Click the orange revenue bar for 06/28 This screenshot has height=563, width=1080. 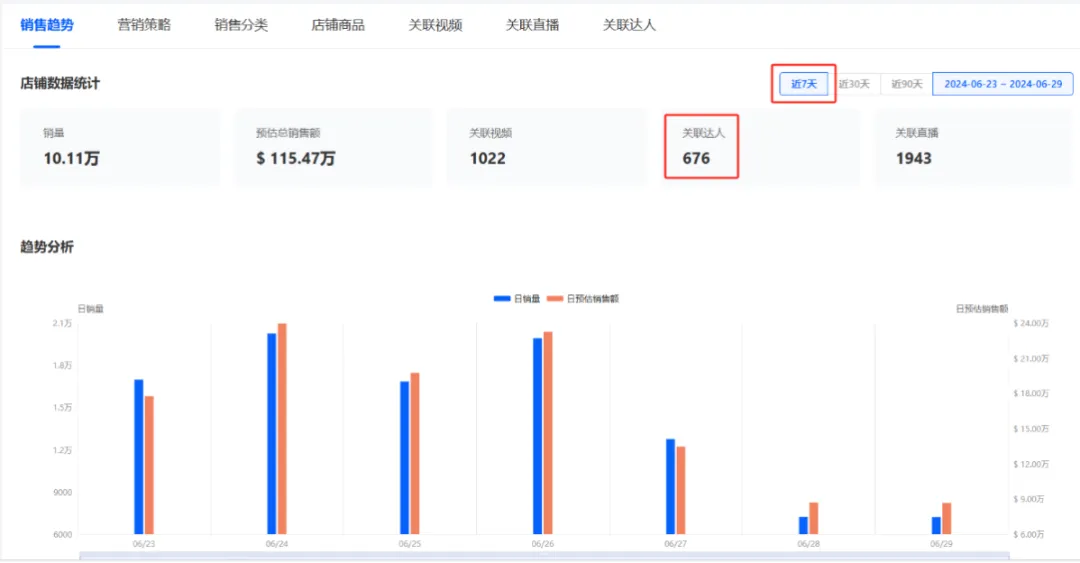tap(814, 518)
